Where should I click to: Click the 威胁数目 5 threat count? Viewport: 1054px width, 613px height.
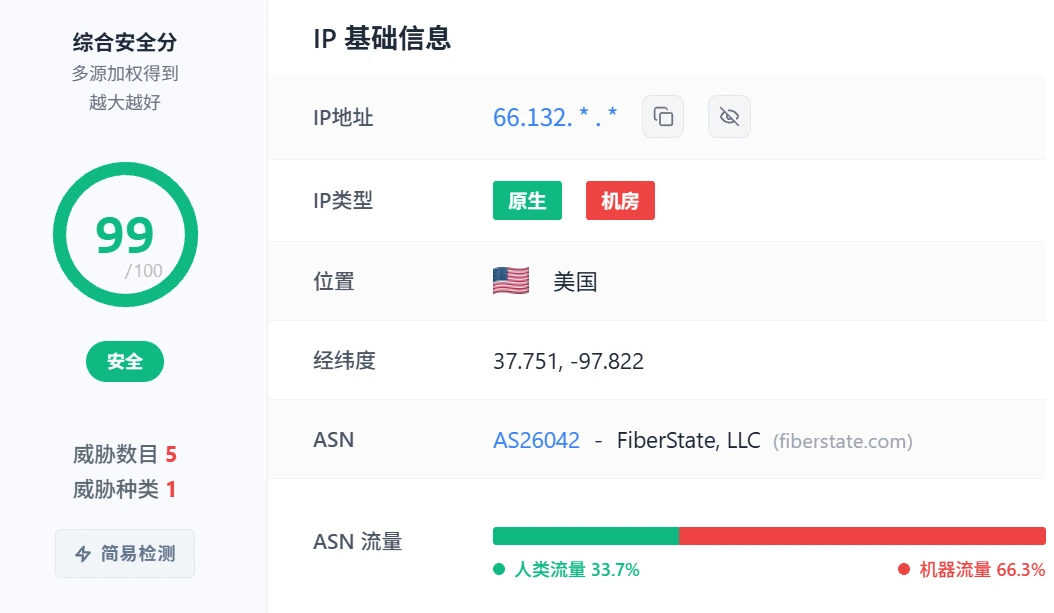(125, 454)
